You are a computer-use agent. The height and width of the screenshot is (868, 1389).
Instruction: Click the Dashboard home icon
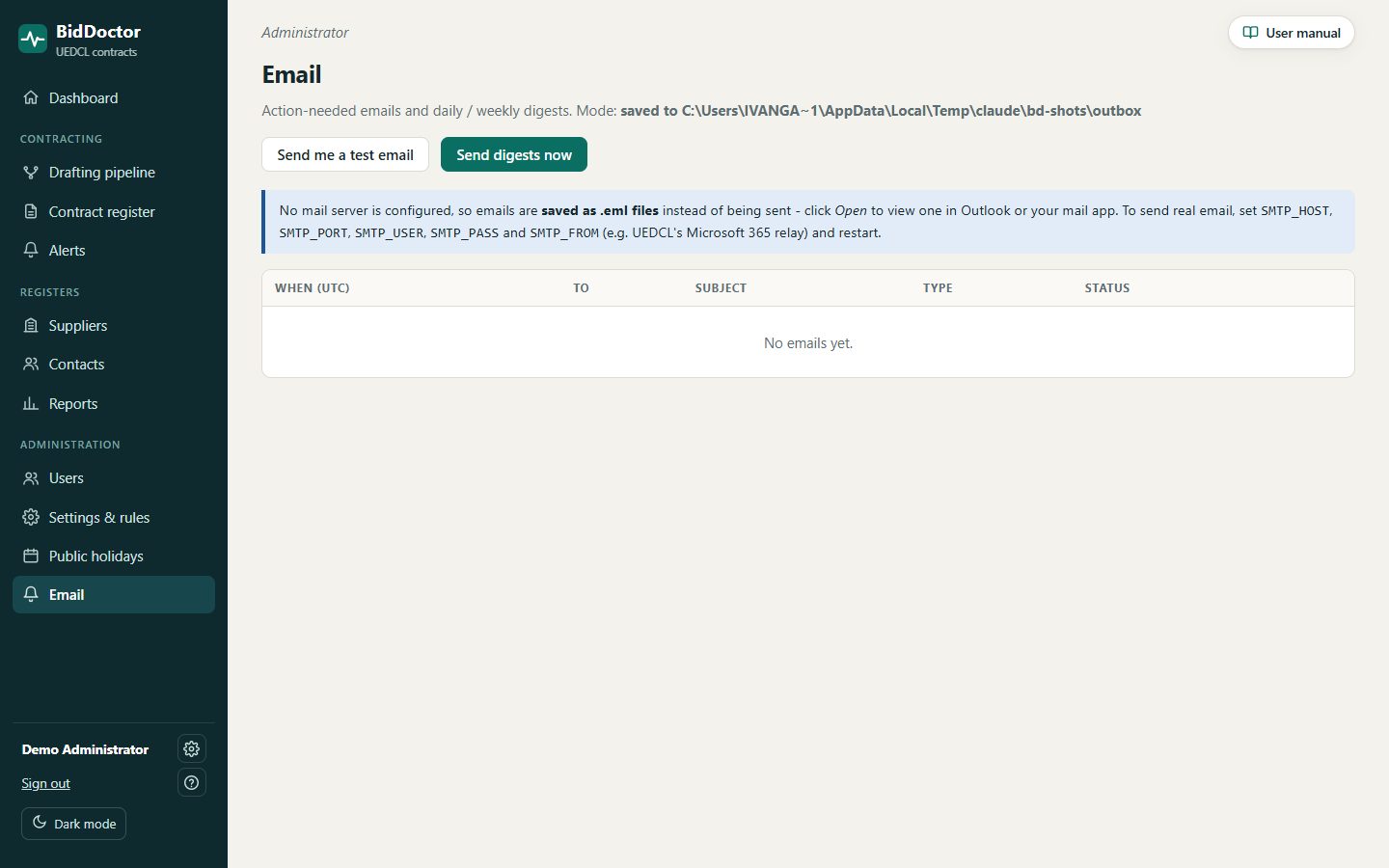click(x=31, y=97)
